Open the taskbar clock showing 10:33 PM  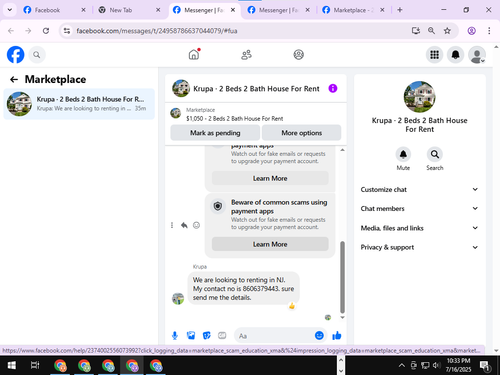(x=458, y=365)
